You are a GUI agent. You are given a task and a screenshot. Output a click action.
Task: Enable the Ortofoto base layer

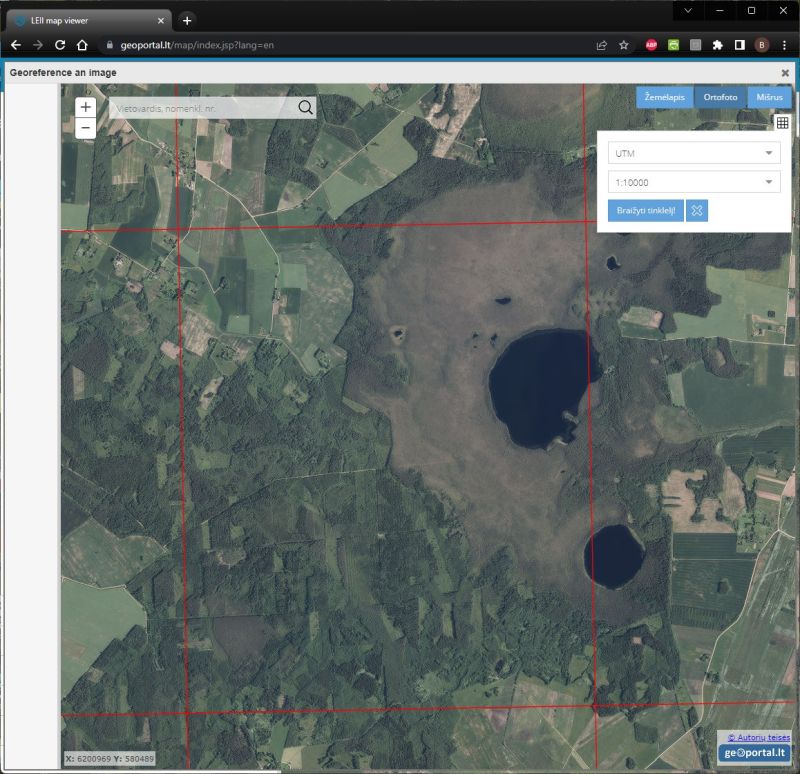[x=720, y=97]
